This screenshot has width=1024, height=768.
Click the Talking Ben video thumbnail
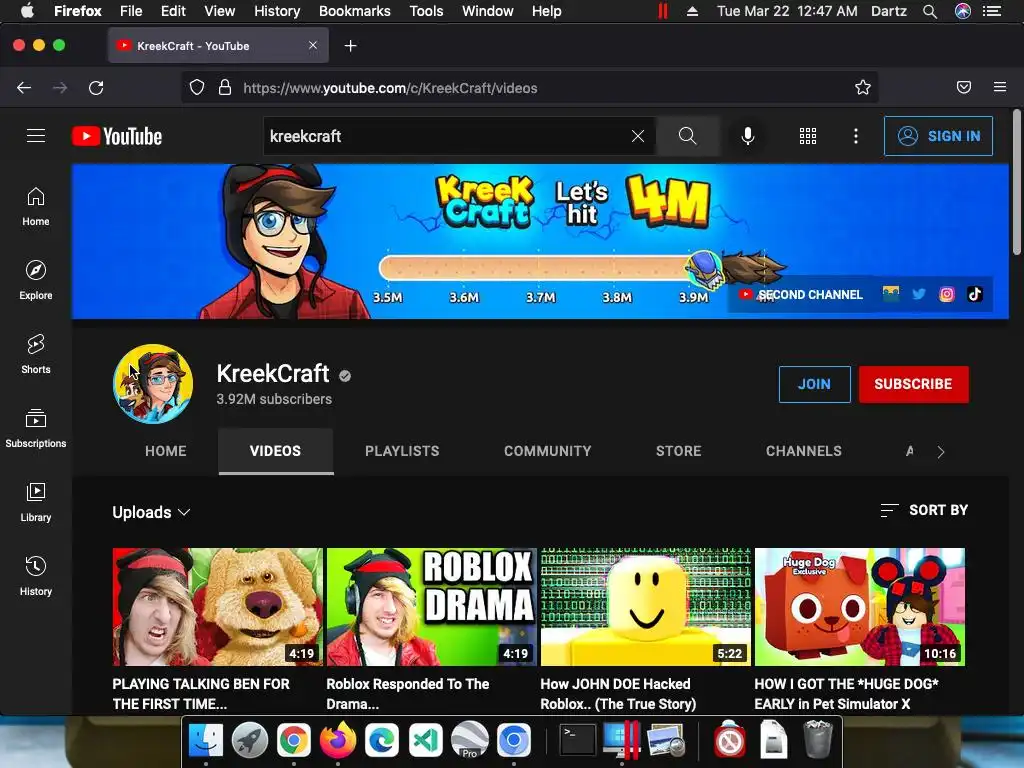[x=217, y=607]
